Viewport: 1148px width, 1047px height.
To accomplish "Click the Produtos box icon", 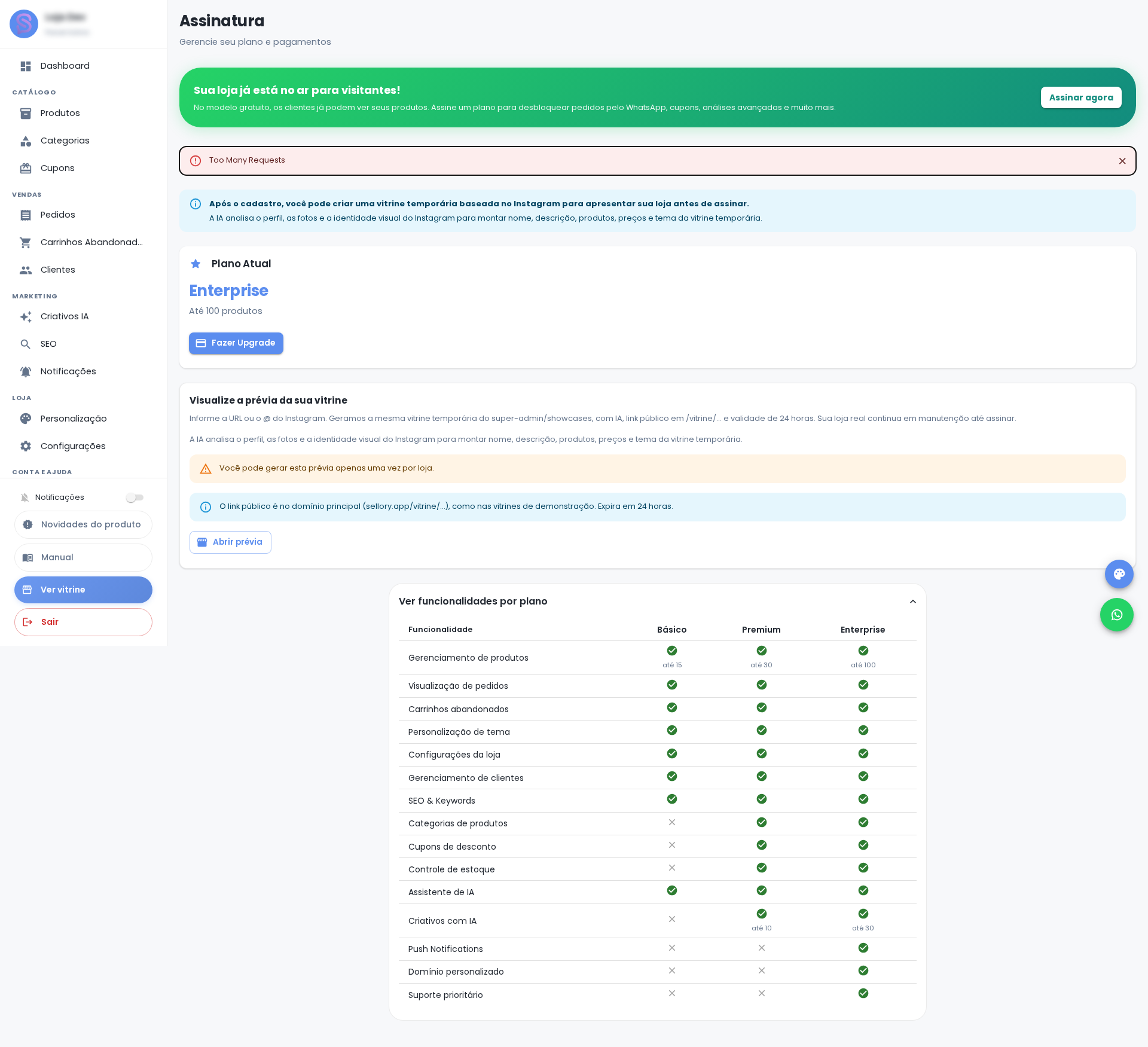I will tap(26, 114).
